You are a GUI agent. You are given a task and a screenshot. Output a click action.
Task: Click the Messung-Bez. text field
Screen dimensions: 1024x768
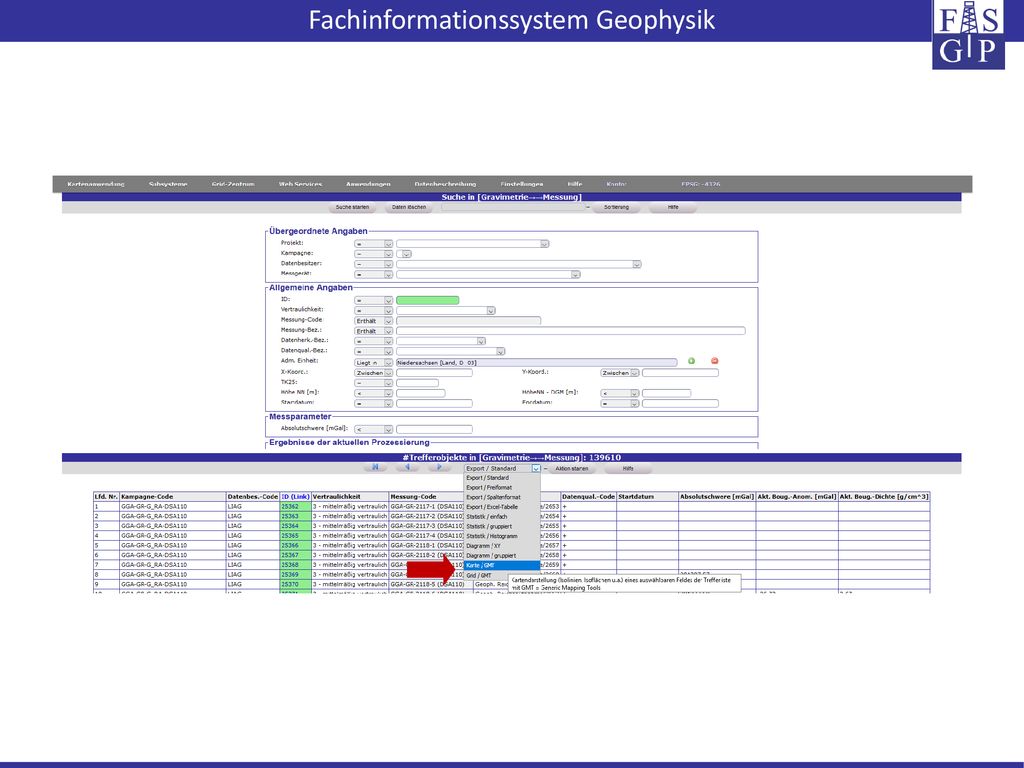pos(571,331)
